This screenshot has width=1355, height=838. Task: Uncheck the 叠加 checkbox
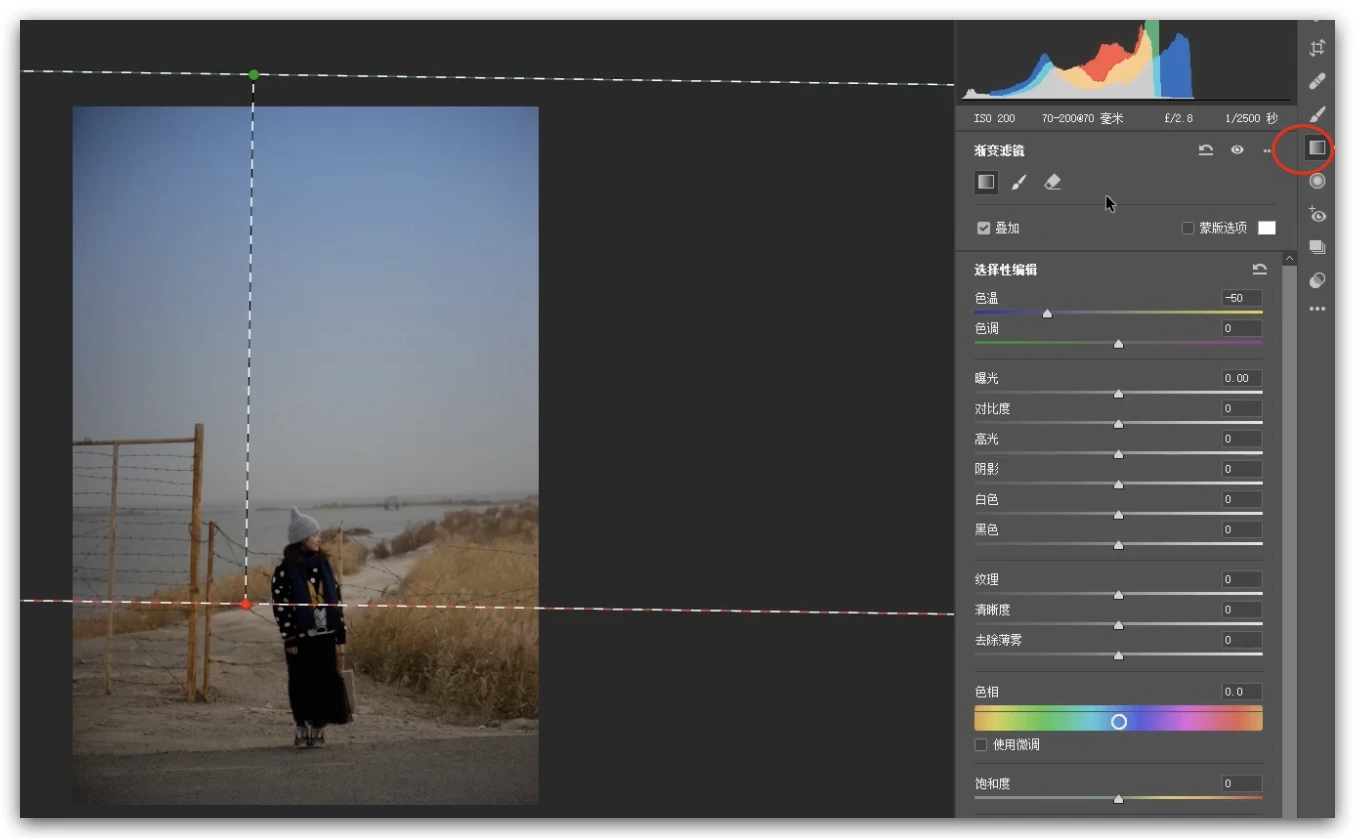(x=983, y=228)
